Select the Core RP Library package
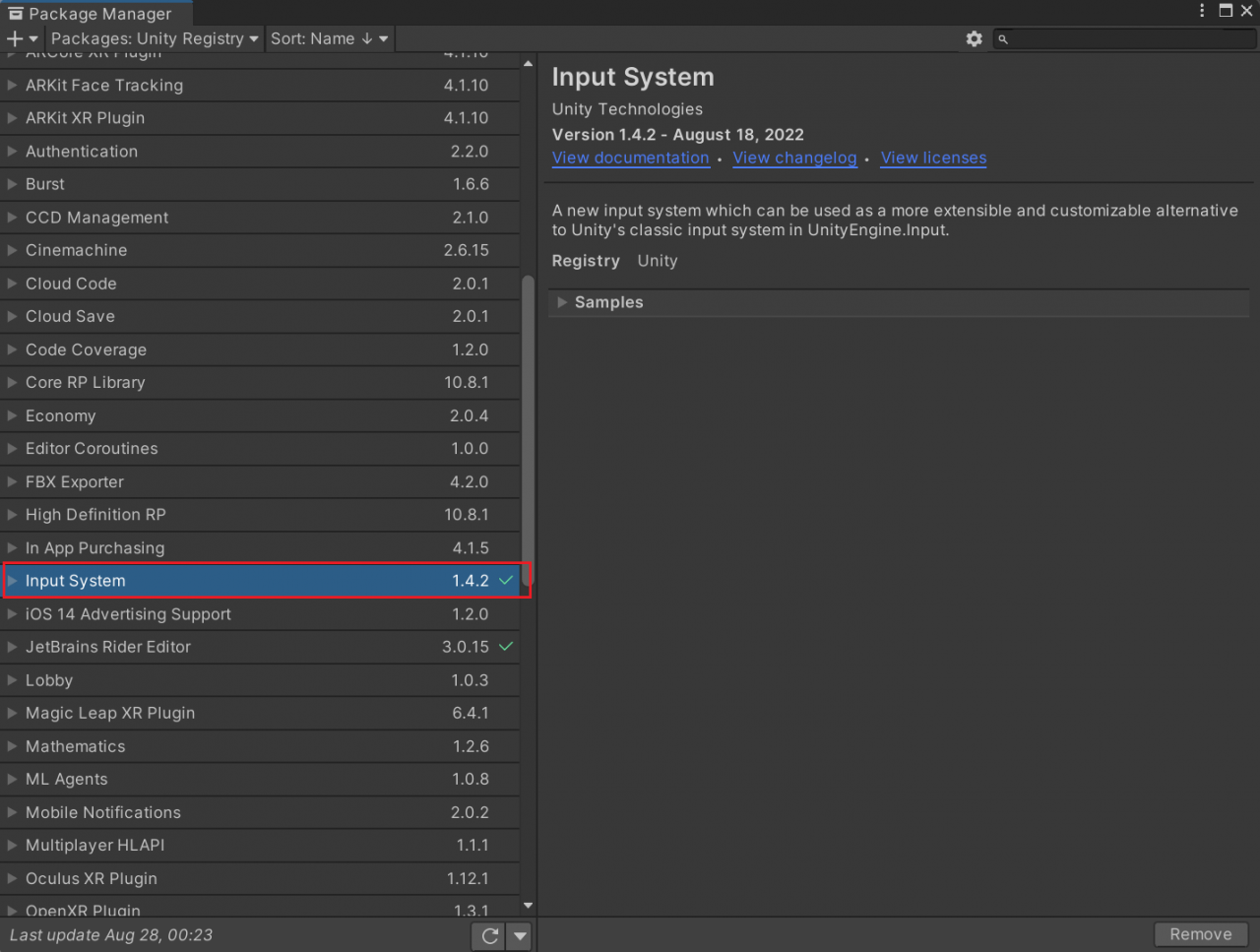Viewport: 1260px width, 952px height. [x=260, y=382]
